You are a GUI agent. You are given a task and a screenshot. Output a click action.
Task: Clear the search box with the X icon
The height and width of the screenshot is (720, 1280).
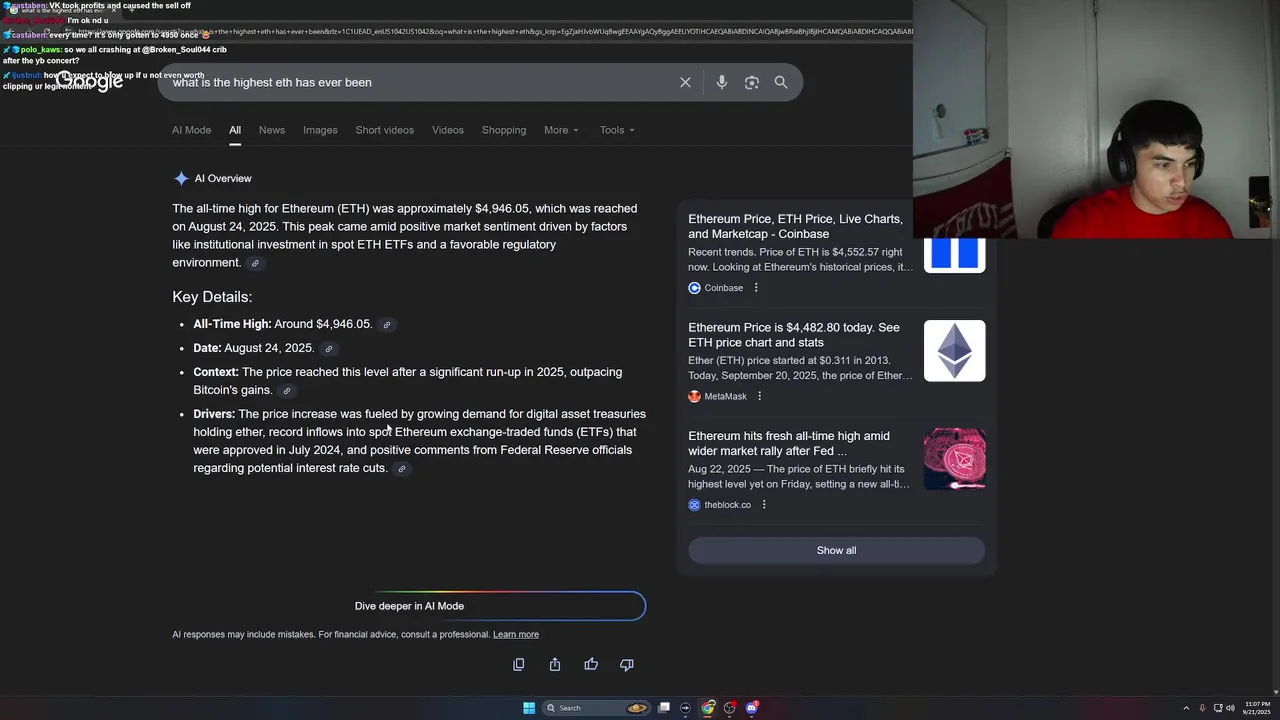(685, 82)
